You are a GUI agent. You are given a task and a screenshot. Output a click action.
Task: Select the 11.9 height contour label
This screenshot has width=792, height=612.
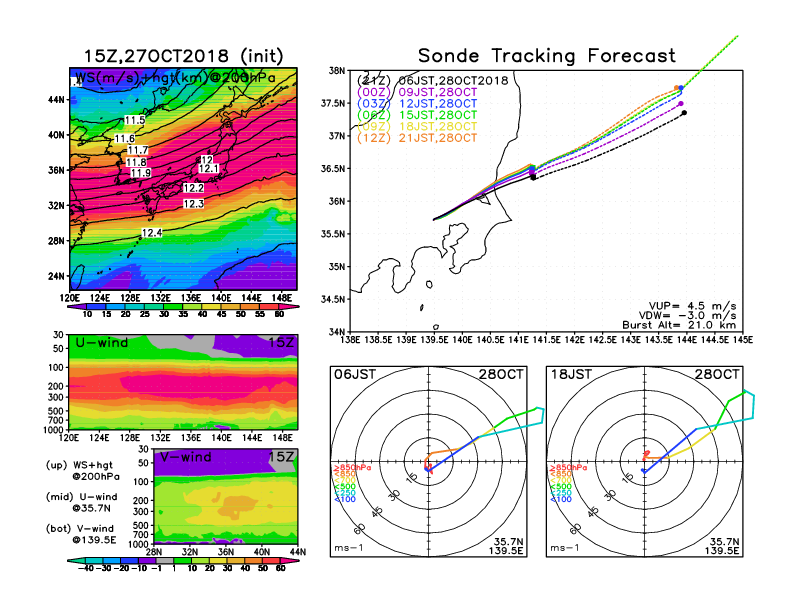tap(140, 173)
